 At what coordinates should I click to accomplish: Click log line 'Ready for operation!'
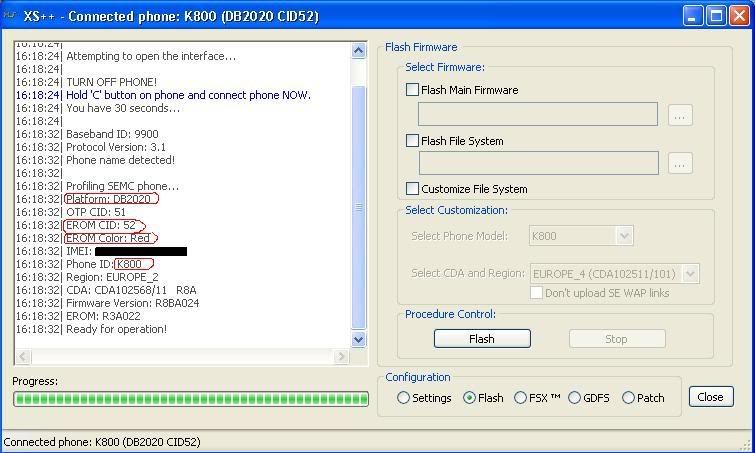(117, 329)
